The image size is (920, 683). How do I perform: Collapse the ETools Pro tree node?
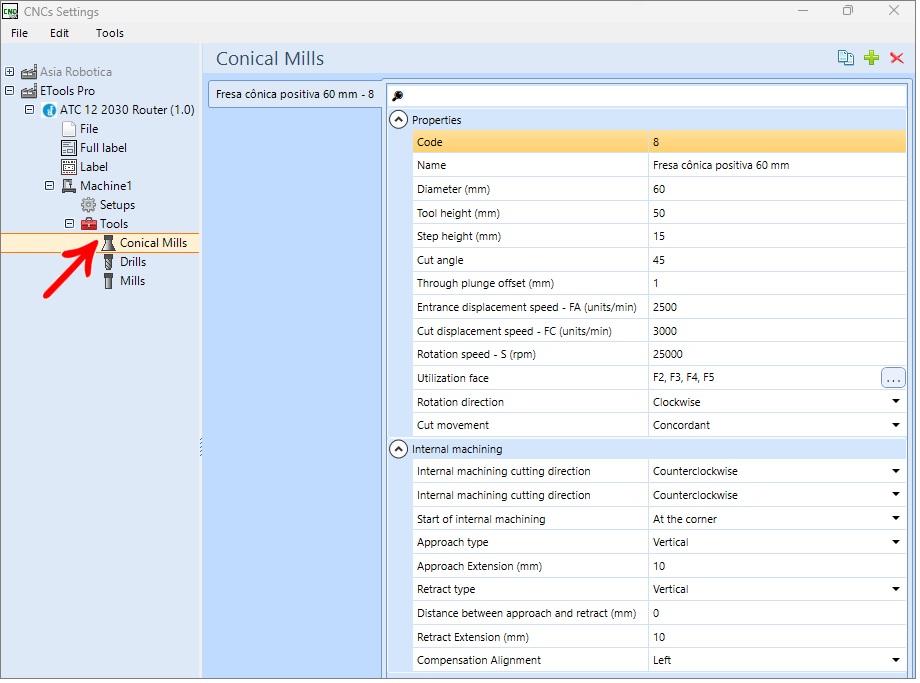(x=9, y=91)
